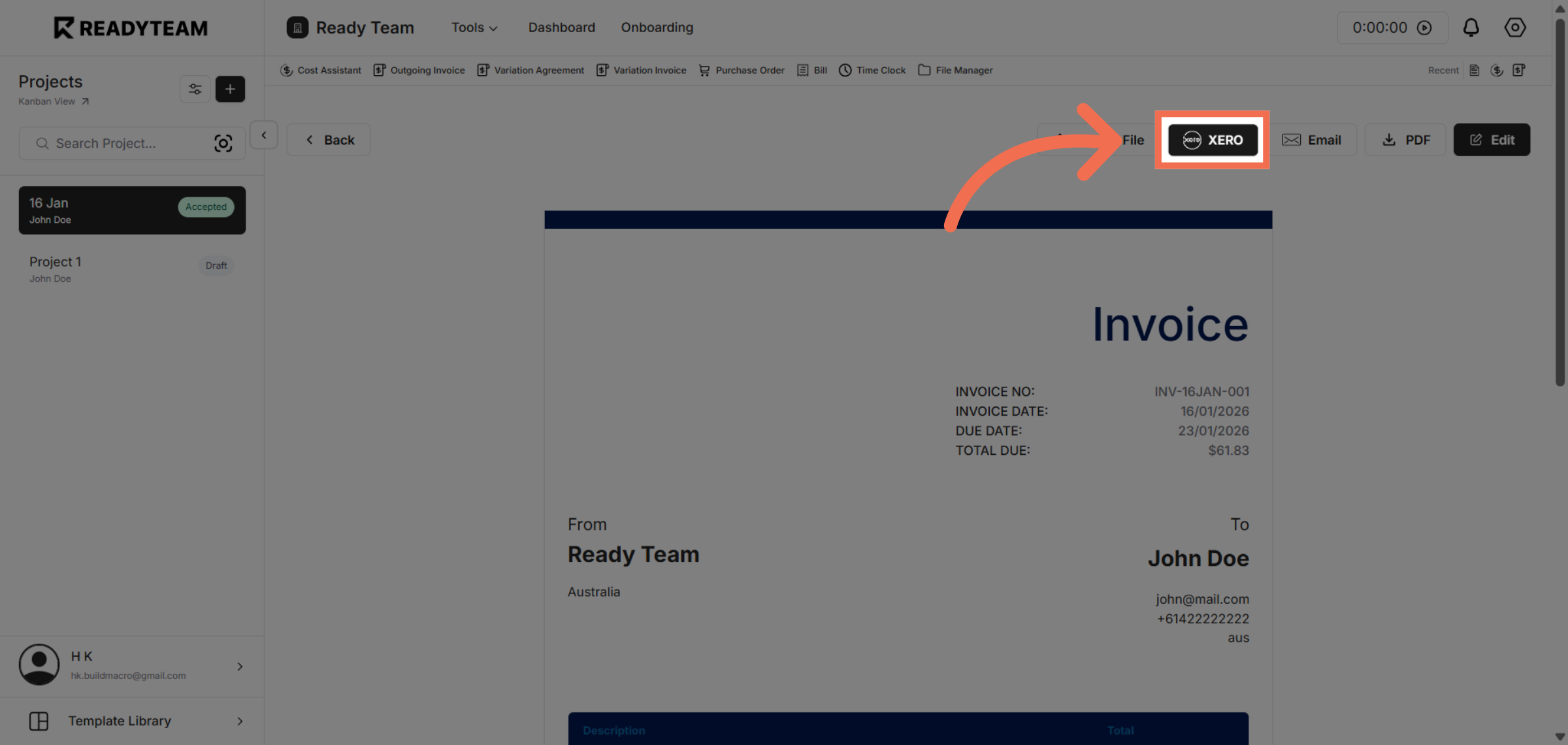Export the invoice to XERO
The width and height of the screenshot is (1568, 745).
1213,140
